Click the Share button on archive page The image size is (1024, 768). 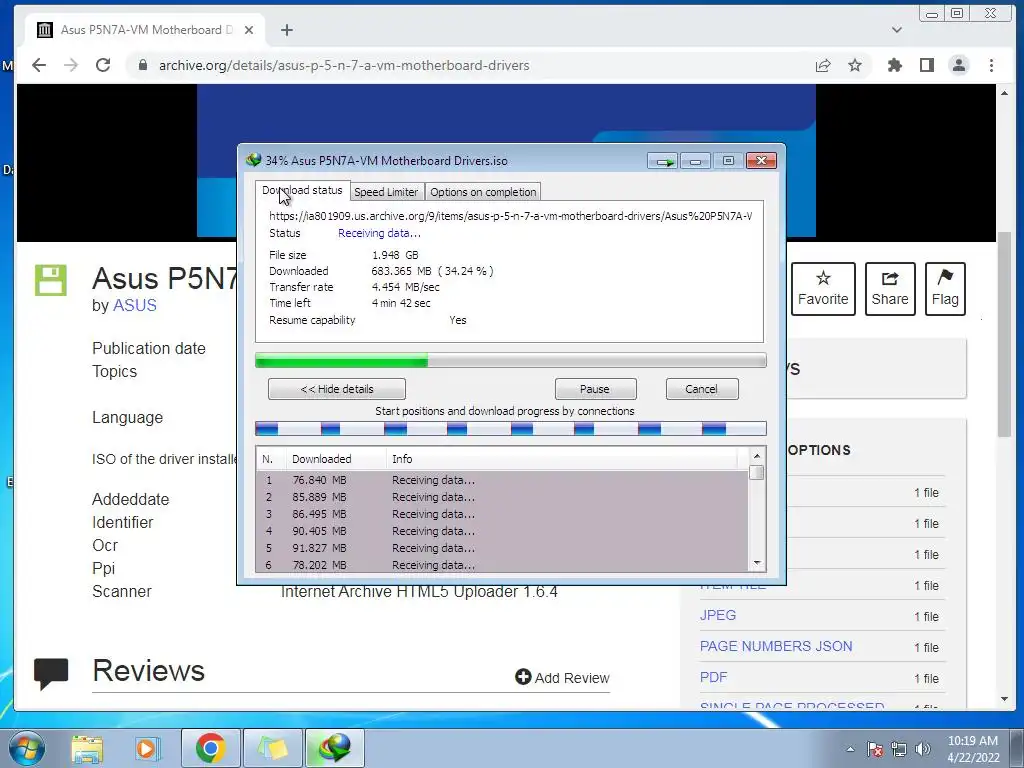(x=889, y=289)
